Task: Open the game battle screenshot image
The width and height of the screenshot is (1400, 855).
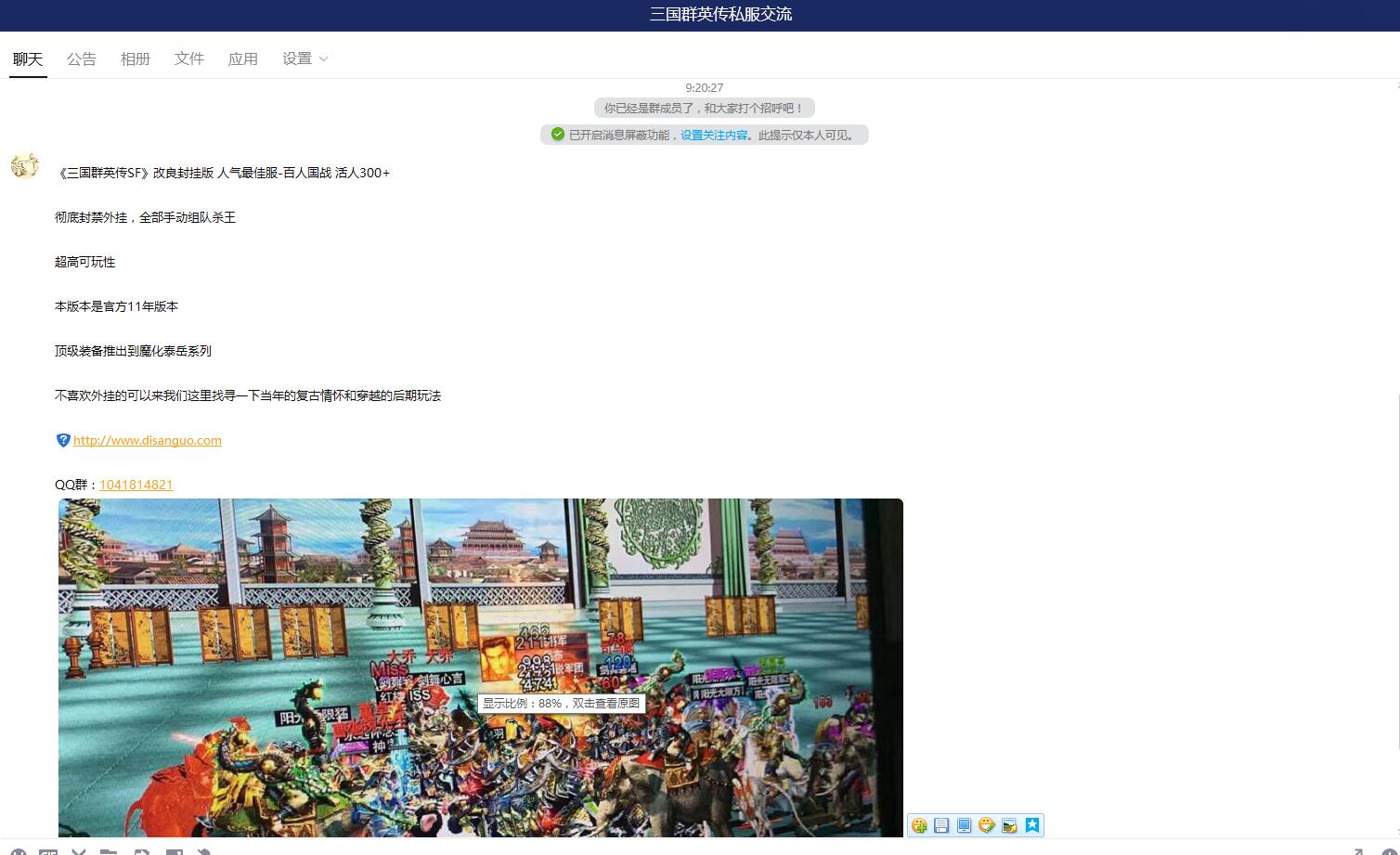Action: pyautogui.click(x=481, y=668)
